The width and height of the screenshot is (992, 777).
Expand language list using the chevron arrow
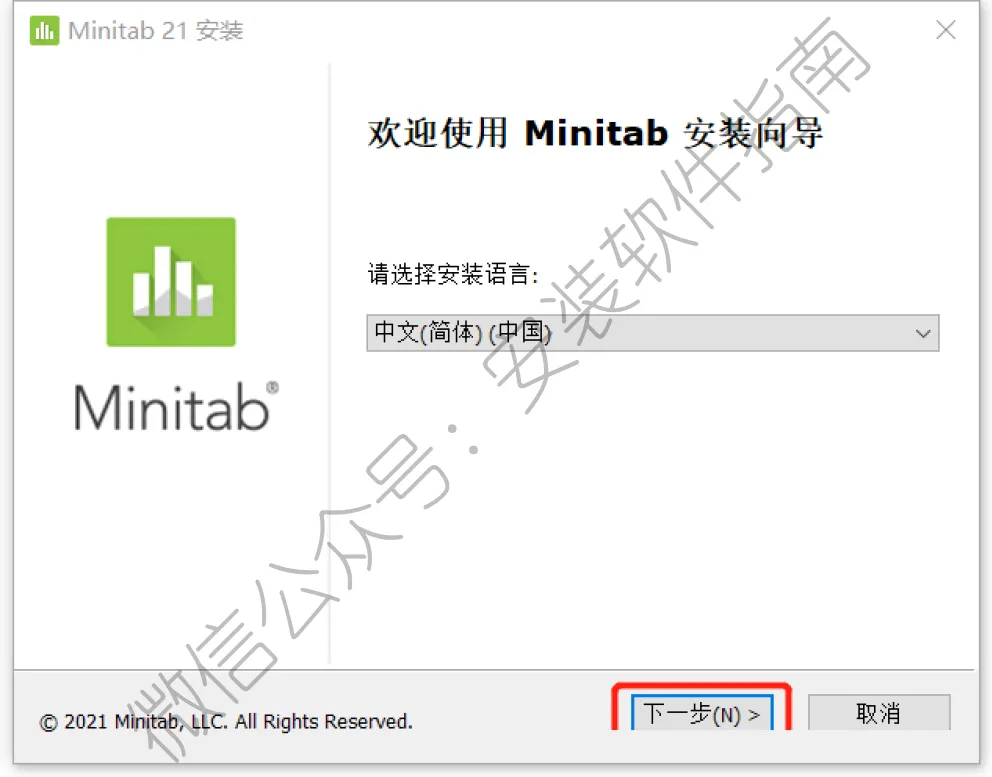click(x=923, y=333)
